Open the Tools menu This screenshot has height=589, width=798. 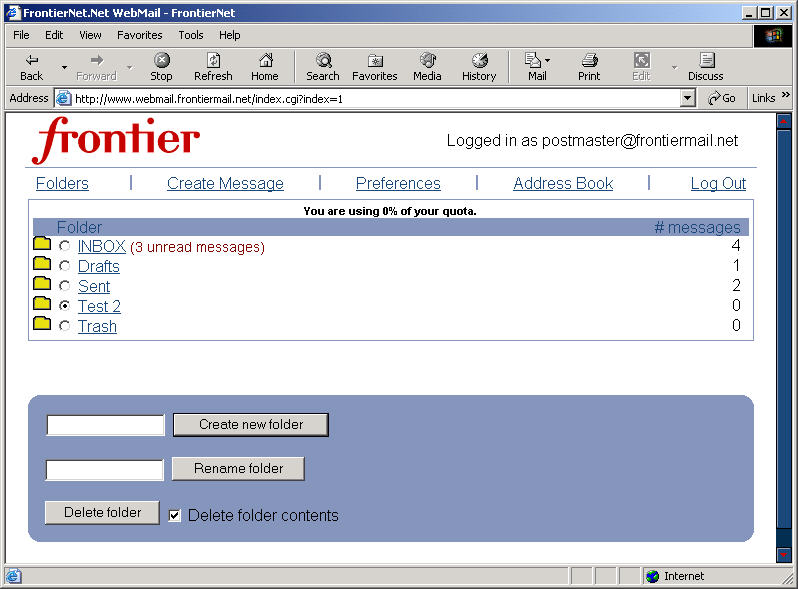pyautogui.click(x=191, y=35)
